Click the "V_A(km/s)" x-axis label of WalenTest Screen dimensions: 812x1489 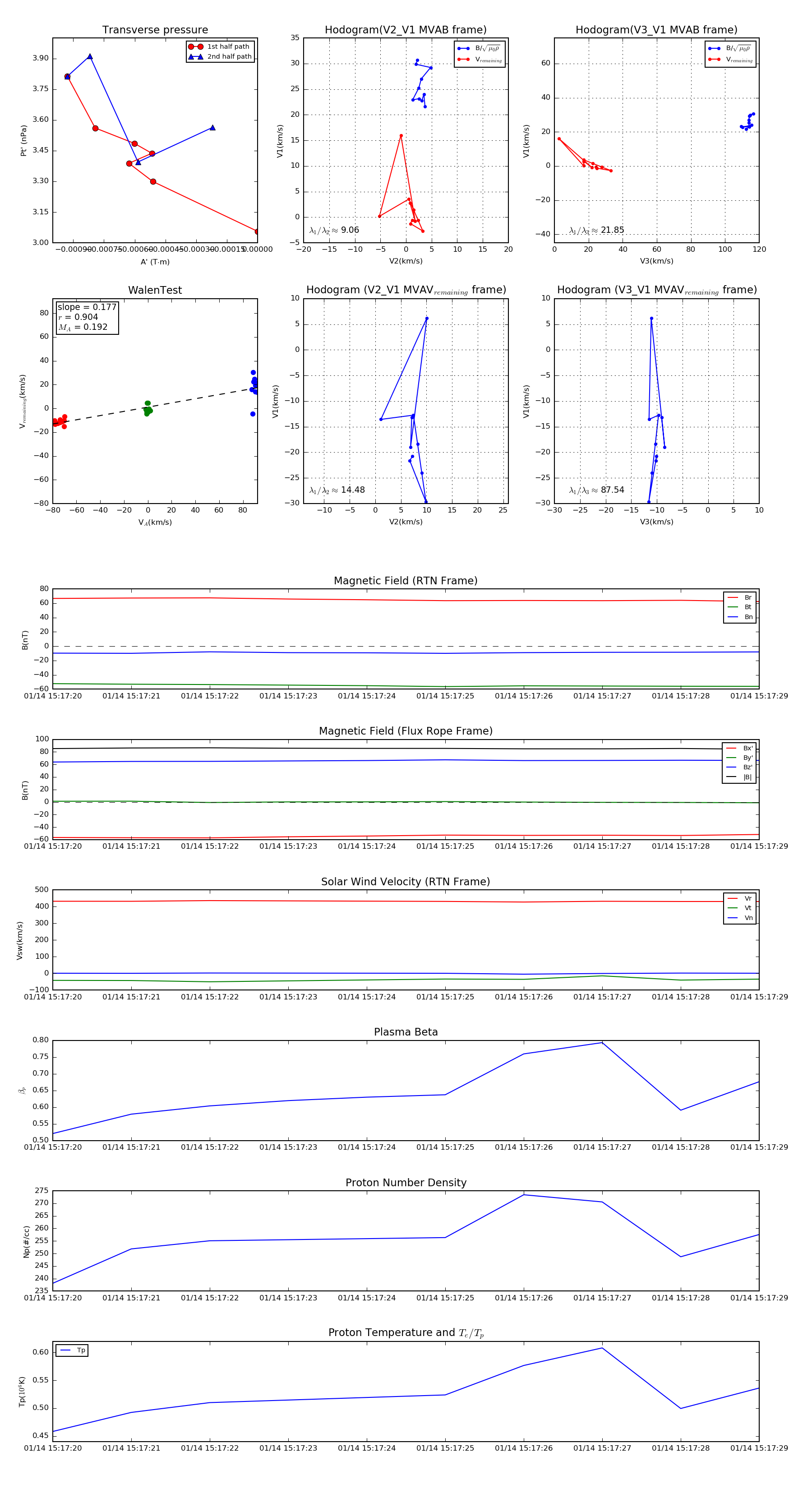pyautogui.click(x=155, y=523)
